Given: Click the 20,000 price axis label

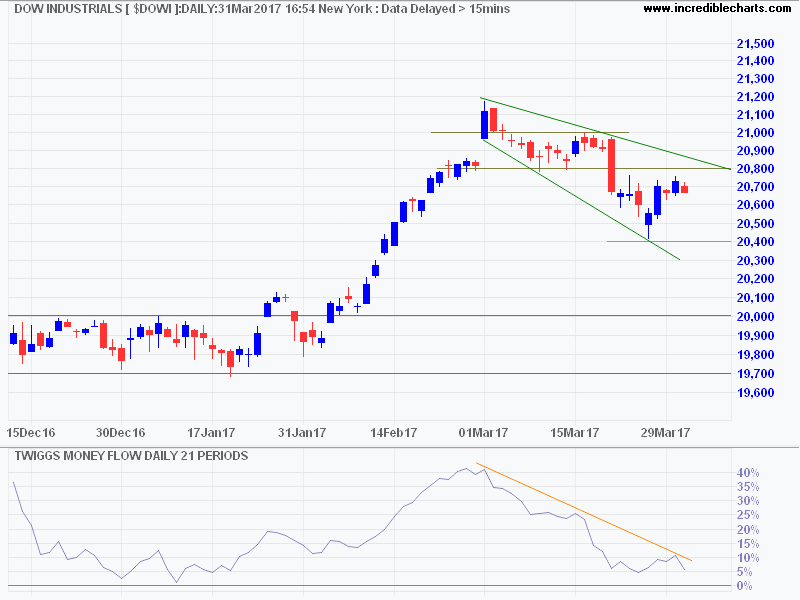Looking at the screenshot, I should [756, 316].
